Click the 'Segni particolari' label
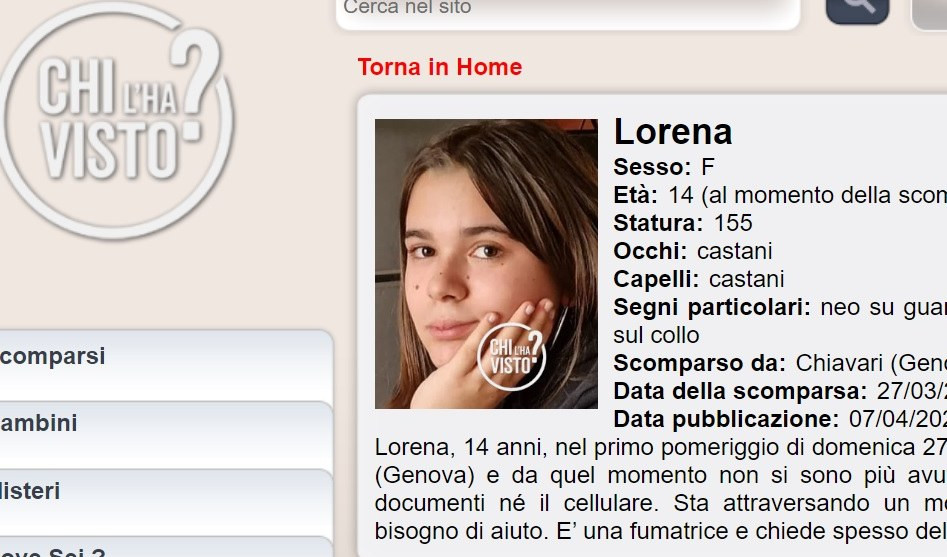Viewport: 947px width, 557px height. (711, 307)
